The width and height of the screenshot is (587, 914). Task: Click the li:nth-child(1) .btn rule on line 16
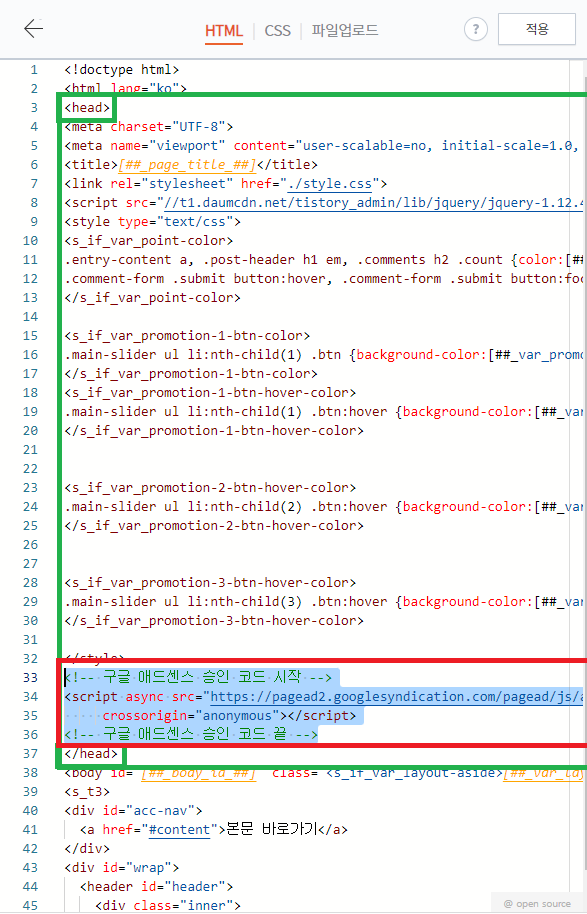(x=324, y=355)
